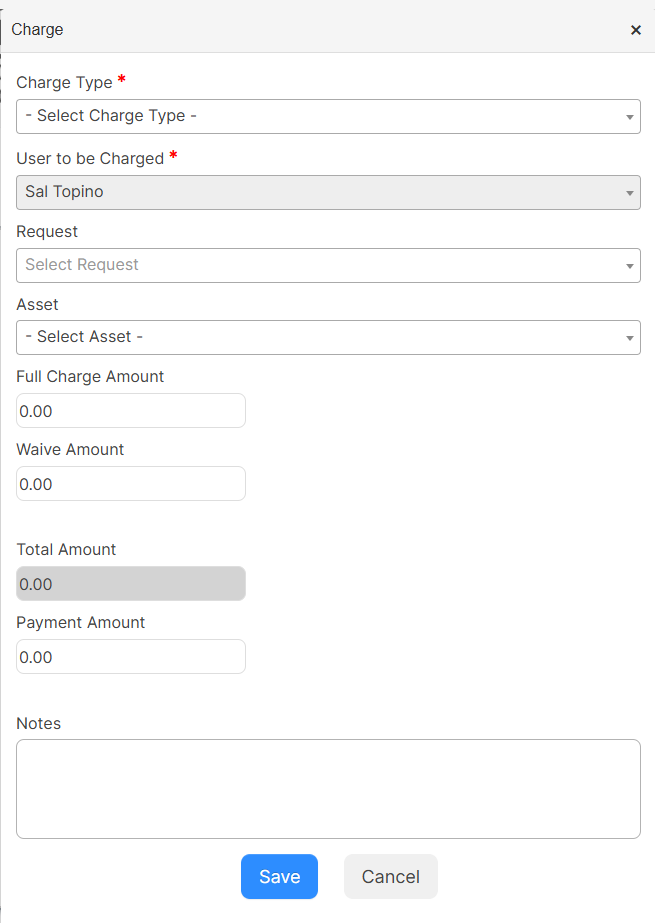This screenshot has height=923, width=655.
Task: Select the Payment Amount input
Action: (131, 657)
